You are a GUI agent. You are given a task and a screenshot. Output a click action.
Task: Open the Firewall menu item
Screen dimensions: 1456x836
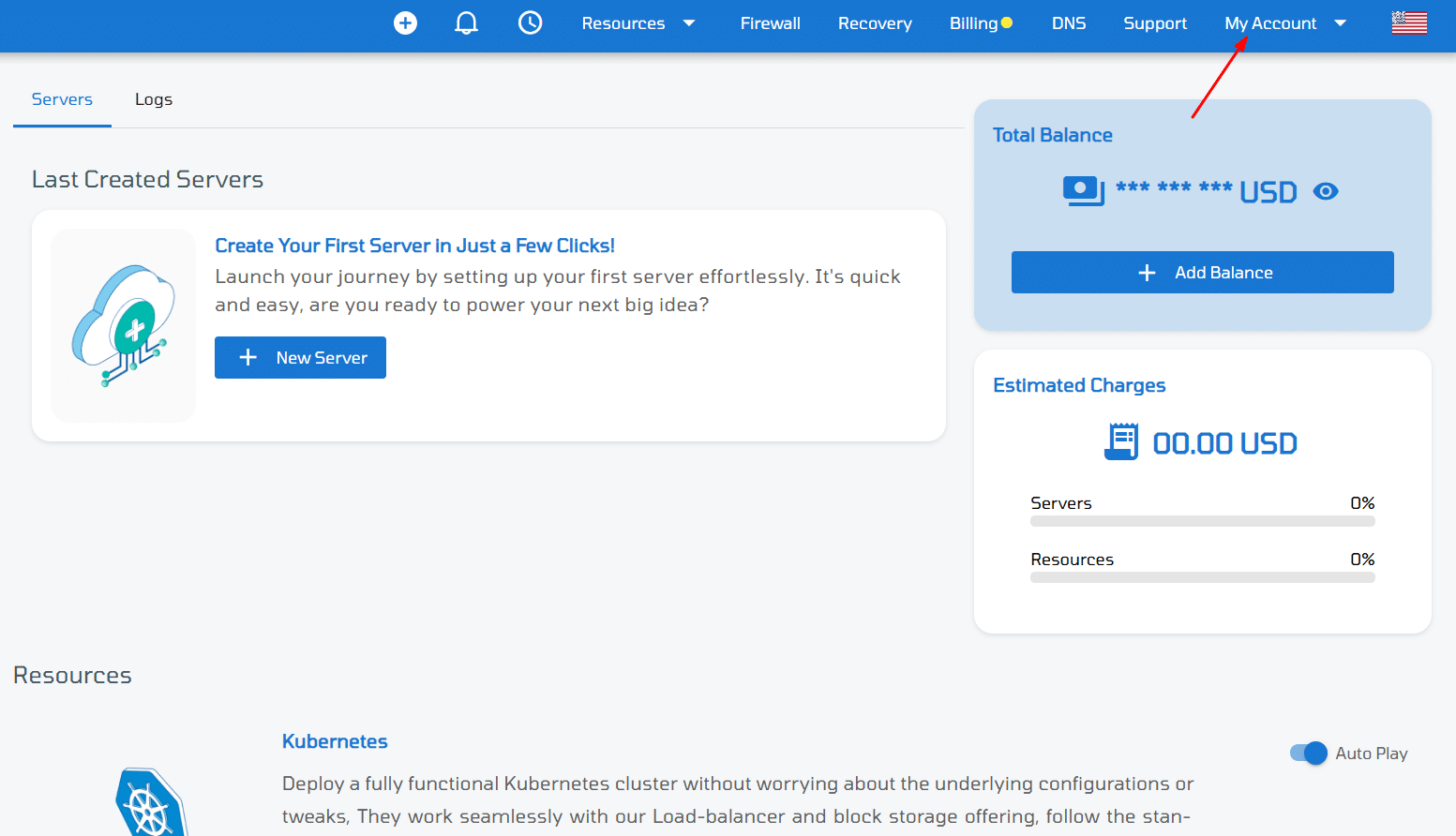click(x=771, y=22)
